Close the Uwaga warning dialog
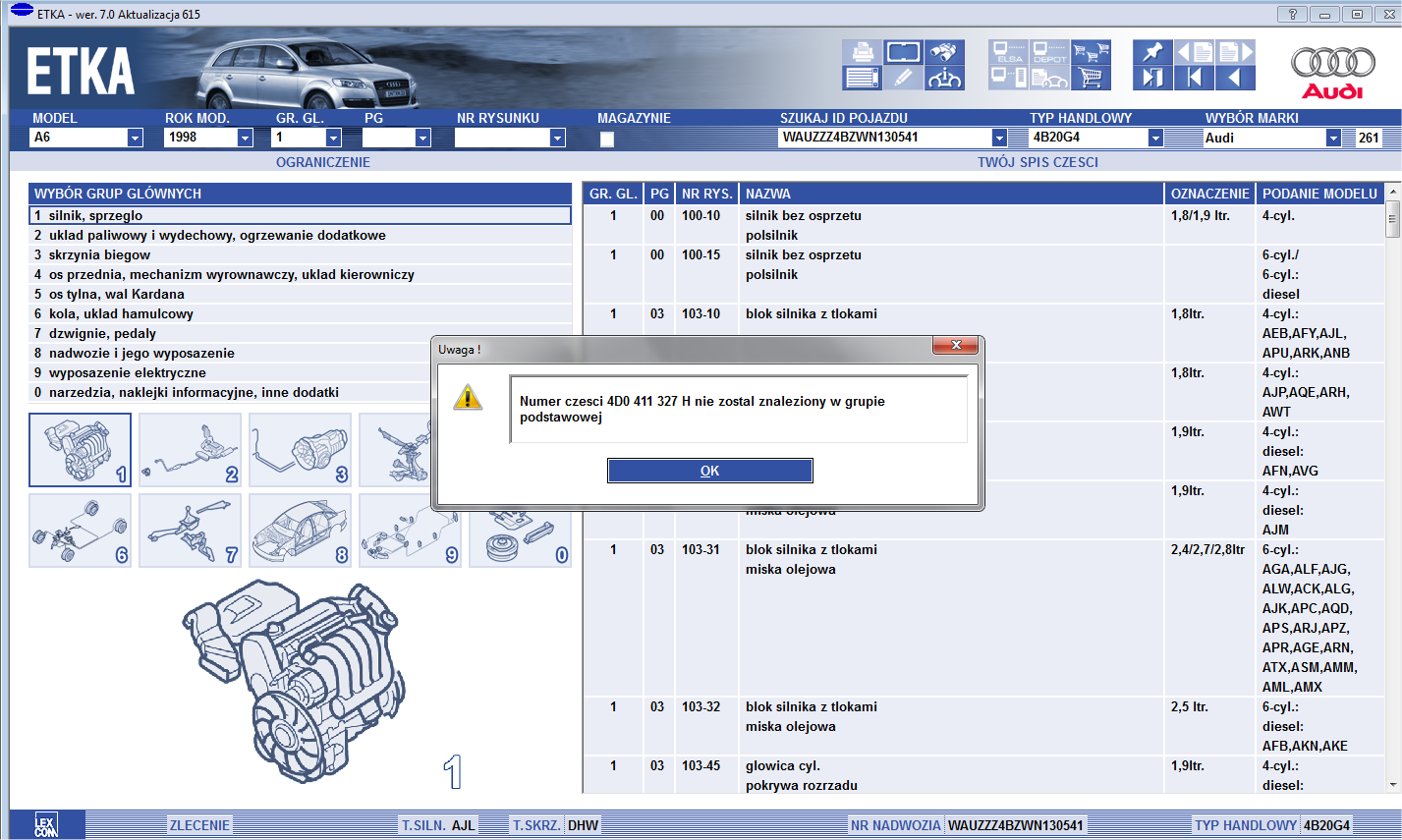Image resolution: width=1402 pixels, height=840 pixels. tap(956, 345)
